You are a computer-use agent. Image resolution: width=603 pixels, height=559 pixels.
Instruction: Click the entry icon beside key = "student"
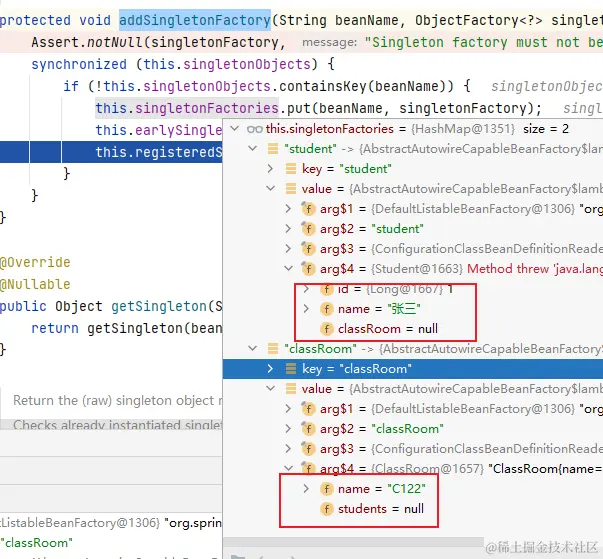[x=291, y=169]
